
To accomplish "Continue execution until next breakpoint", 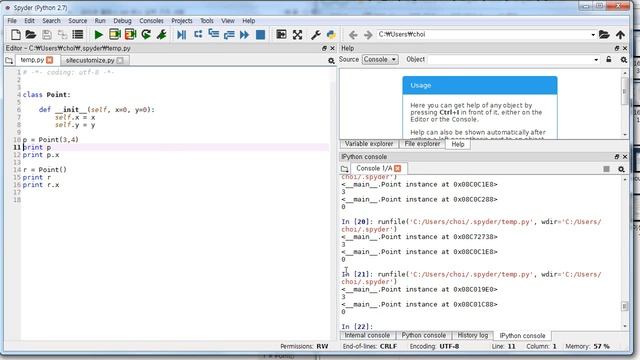I will point(244,35).
